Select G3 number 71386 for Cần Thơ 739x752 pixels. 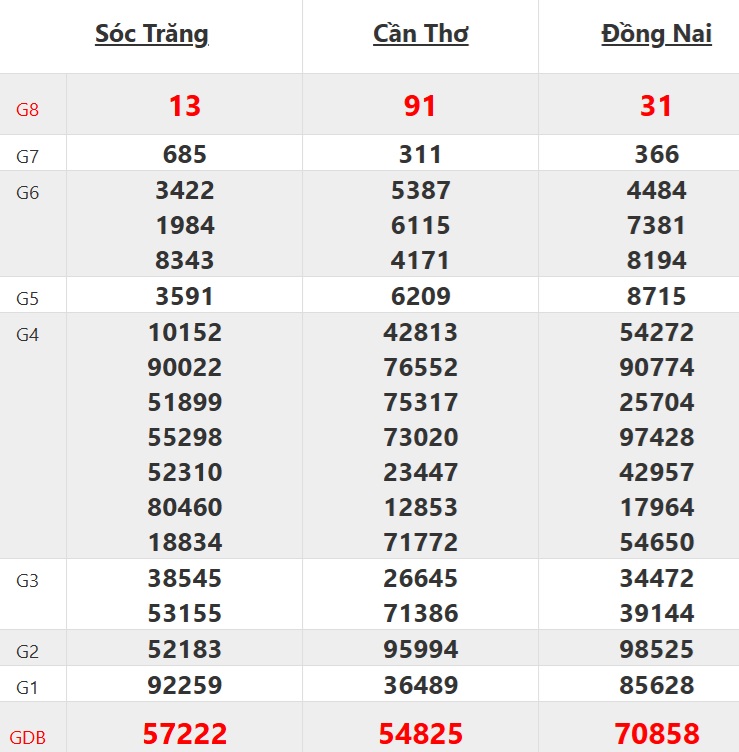pos(421,614)
